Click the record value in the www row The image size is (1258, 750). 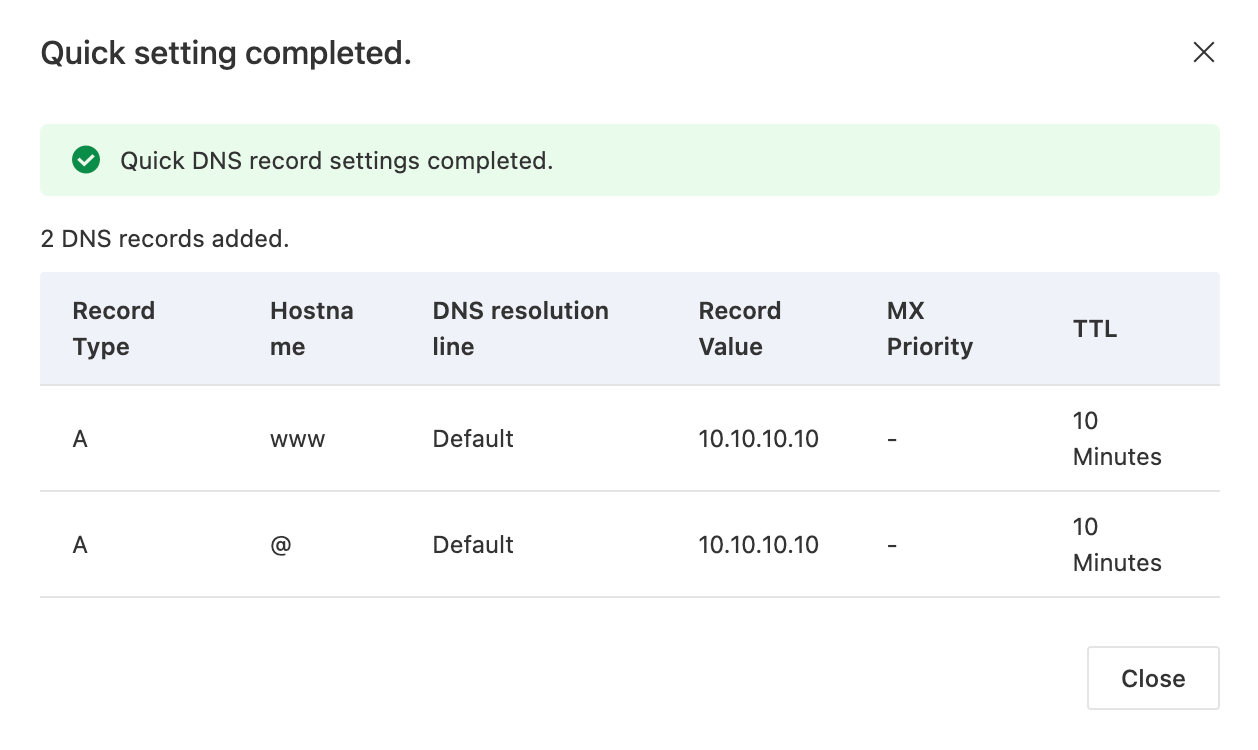tap(758, 439)
